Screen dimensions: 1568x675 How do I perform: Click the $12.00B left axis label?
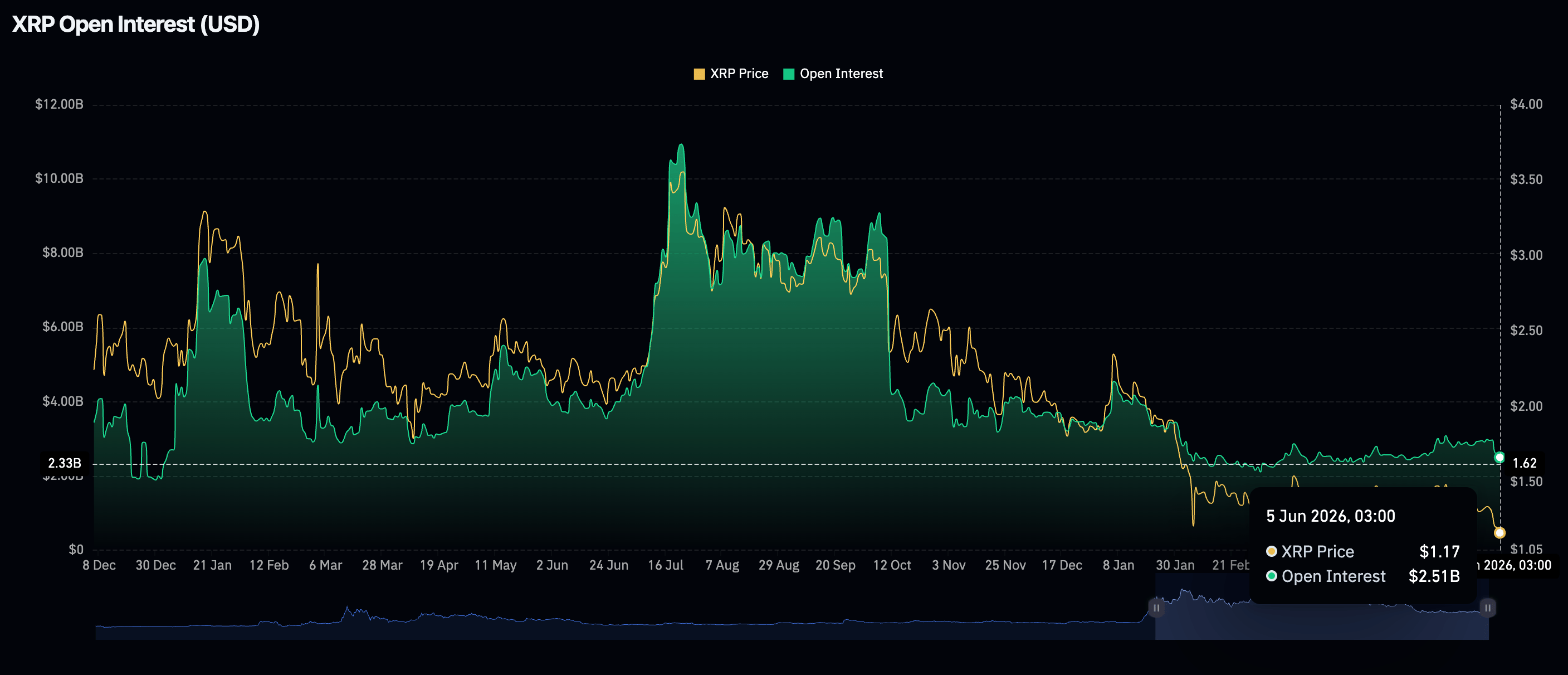[x=59, y=104]
